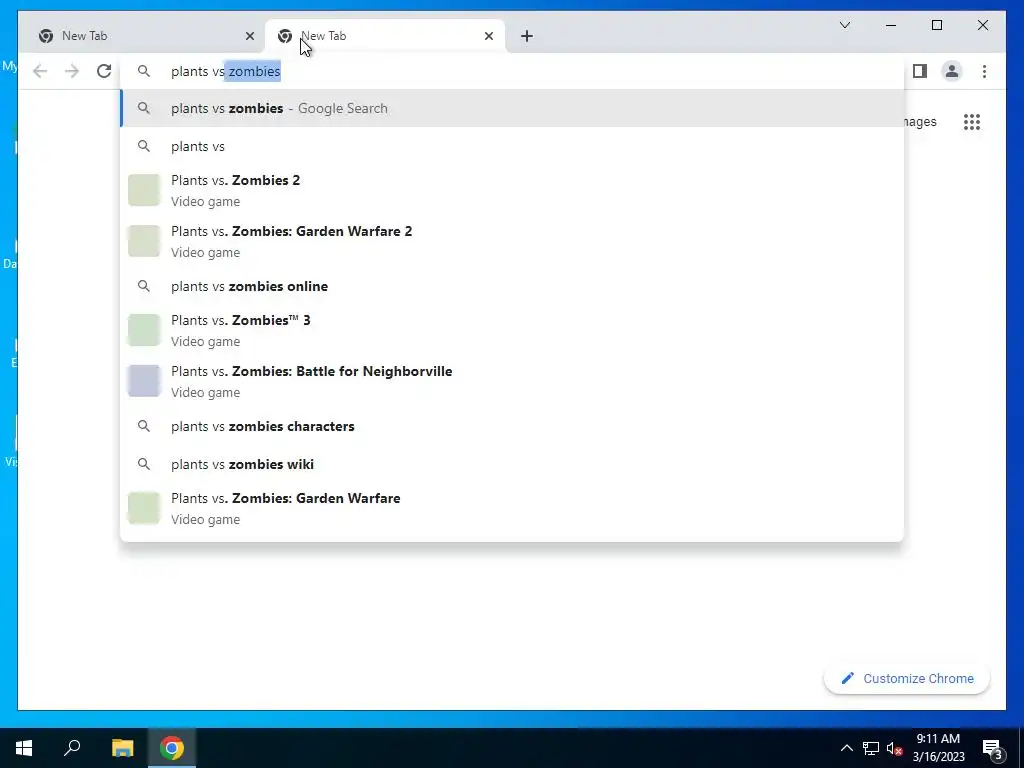
Task: Open the network status tray icon
Action: point(871,748)
